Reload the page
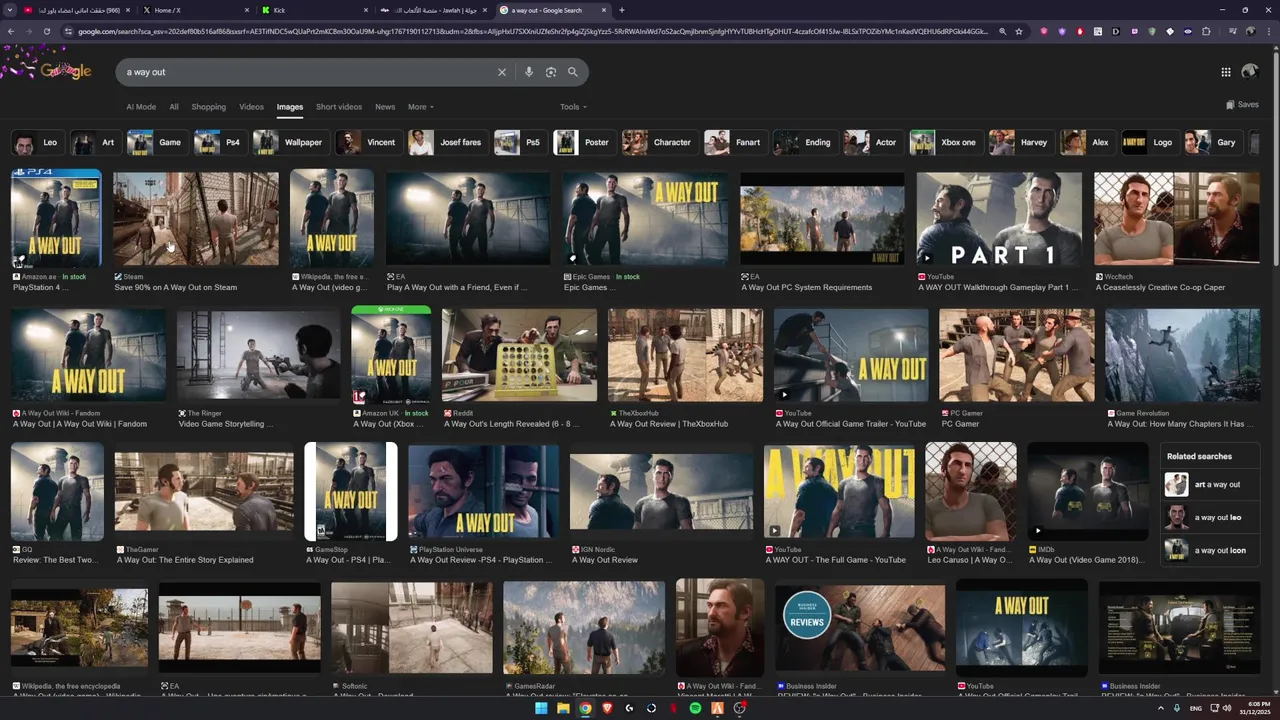The height and width of the screenshot is (720, 1280). coord(46,31)
